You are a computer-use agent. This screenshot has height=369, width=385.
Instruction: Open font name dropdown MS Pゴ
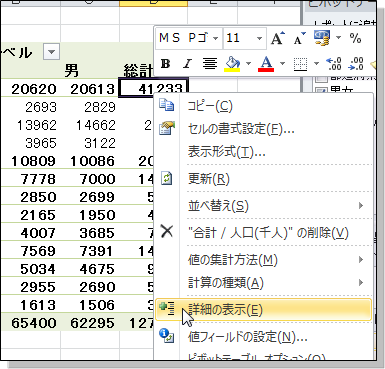(x=215, y=38)
